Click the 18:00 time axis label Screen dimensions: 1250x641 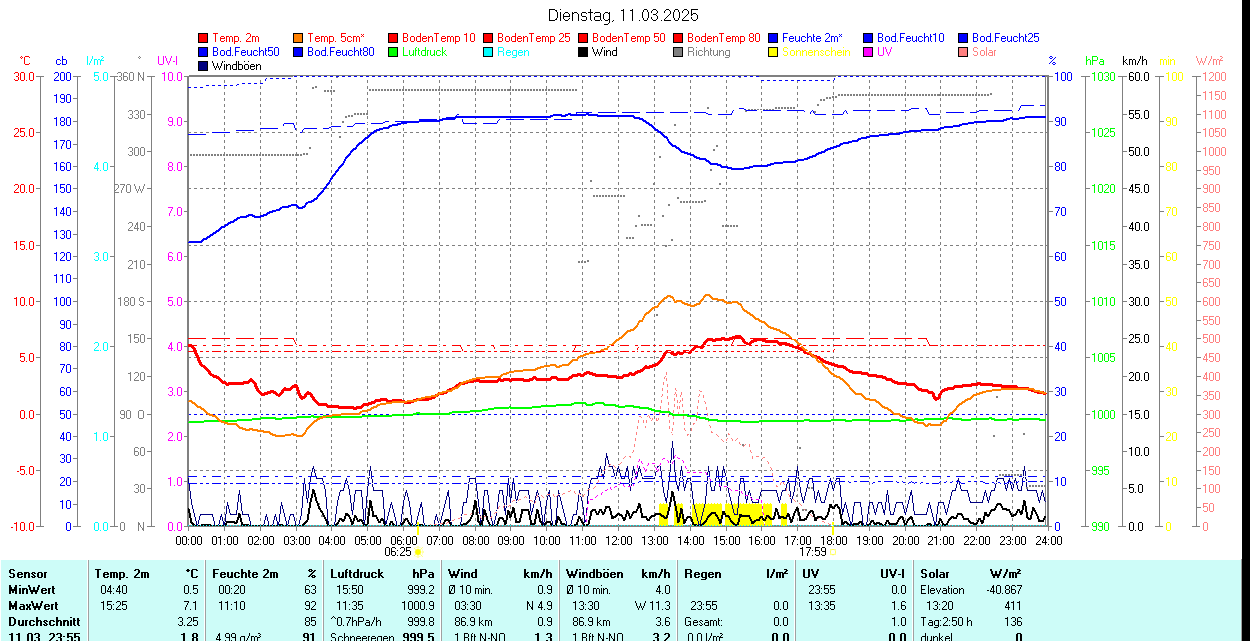(834, 540)
